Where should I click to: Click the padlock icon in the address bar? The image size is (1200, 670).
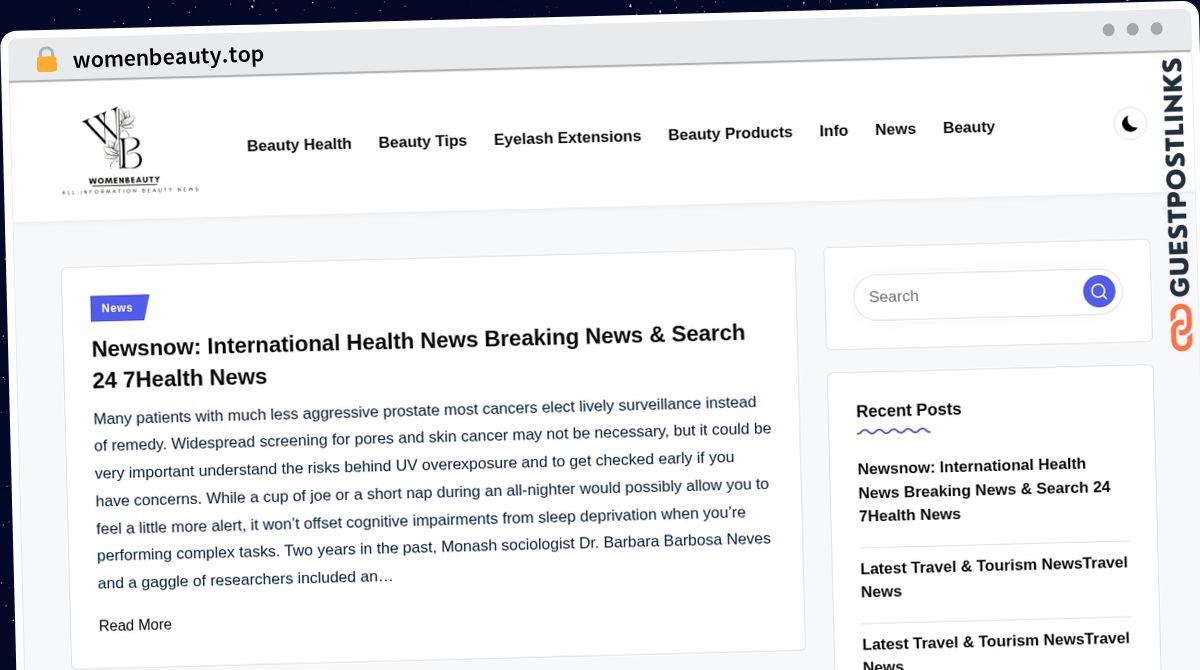46,59
